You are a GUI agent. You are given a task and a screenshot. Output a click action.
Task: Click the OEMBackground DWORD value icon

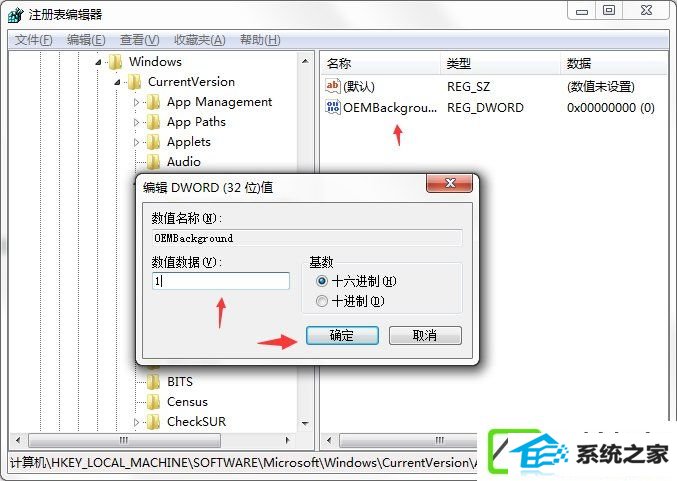(332, 107)
